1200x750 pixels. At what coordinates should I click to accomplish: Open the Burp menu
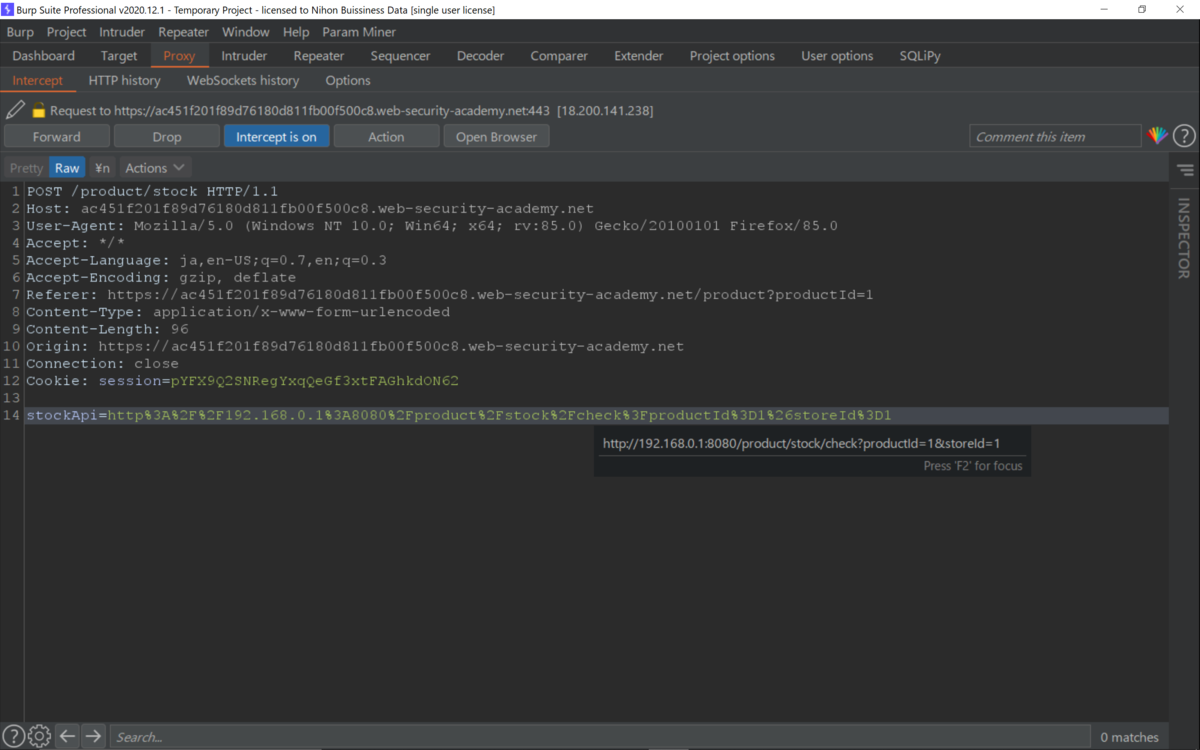[x=20, y=32]
